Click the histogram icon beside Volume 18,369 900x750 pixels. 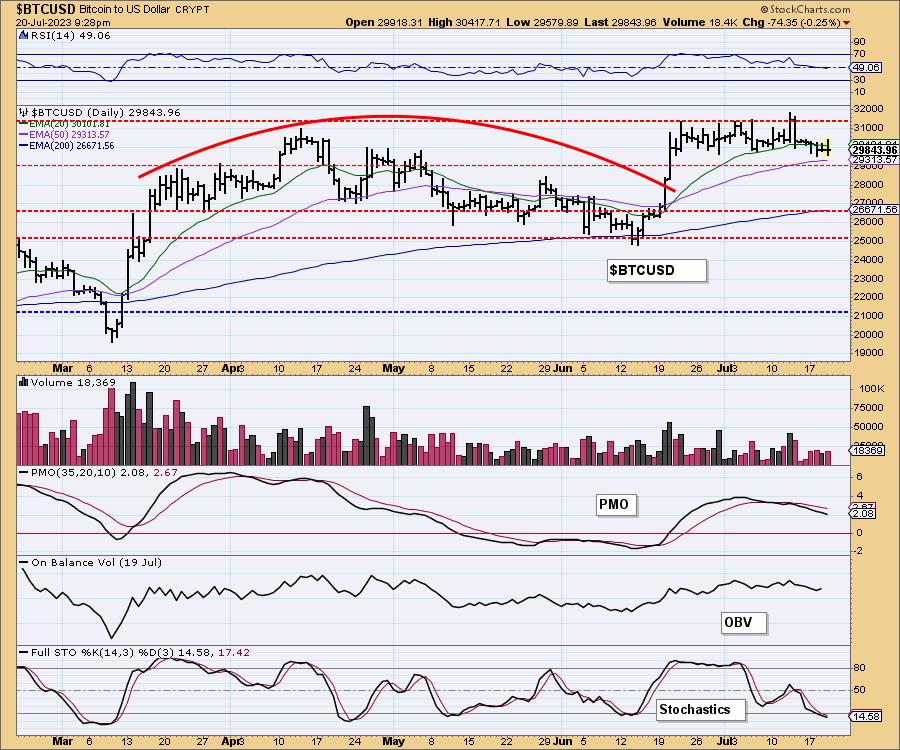click(x=24, y=382)
